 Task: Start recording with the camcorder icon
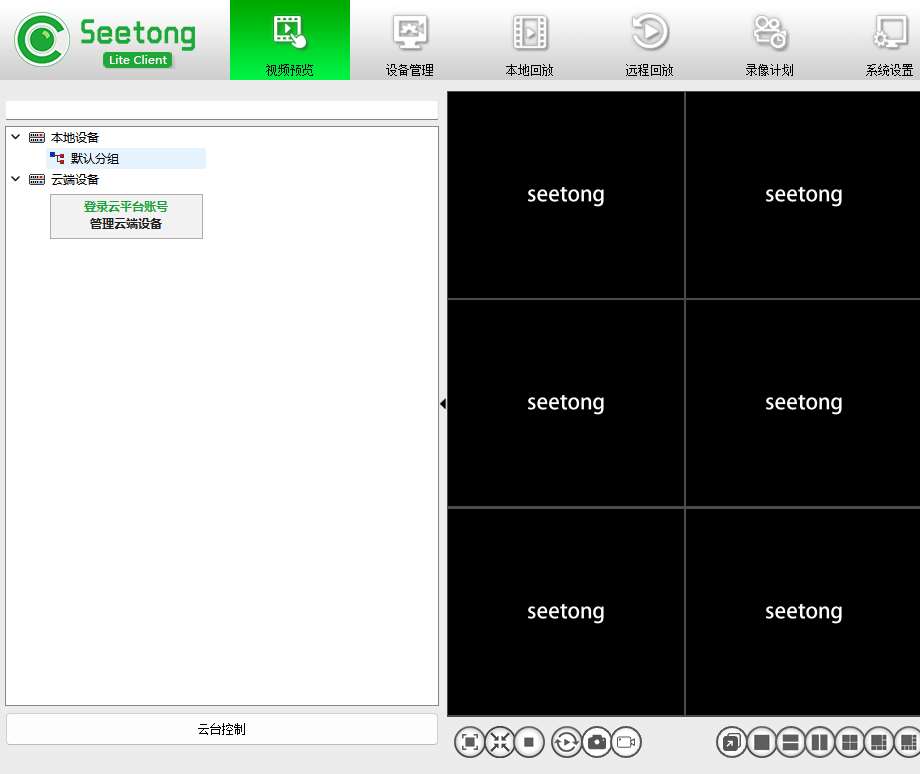point(627,743)
